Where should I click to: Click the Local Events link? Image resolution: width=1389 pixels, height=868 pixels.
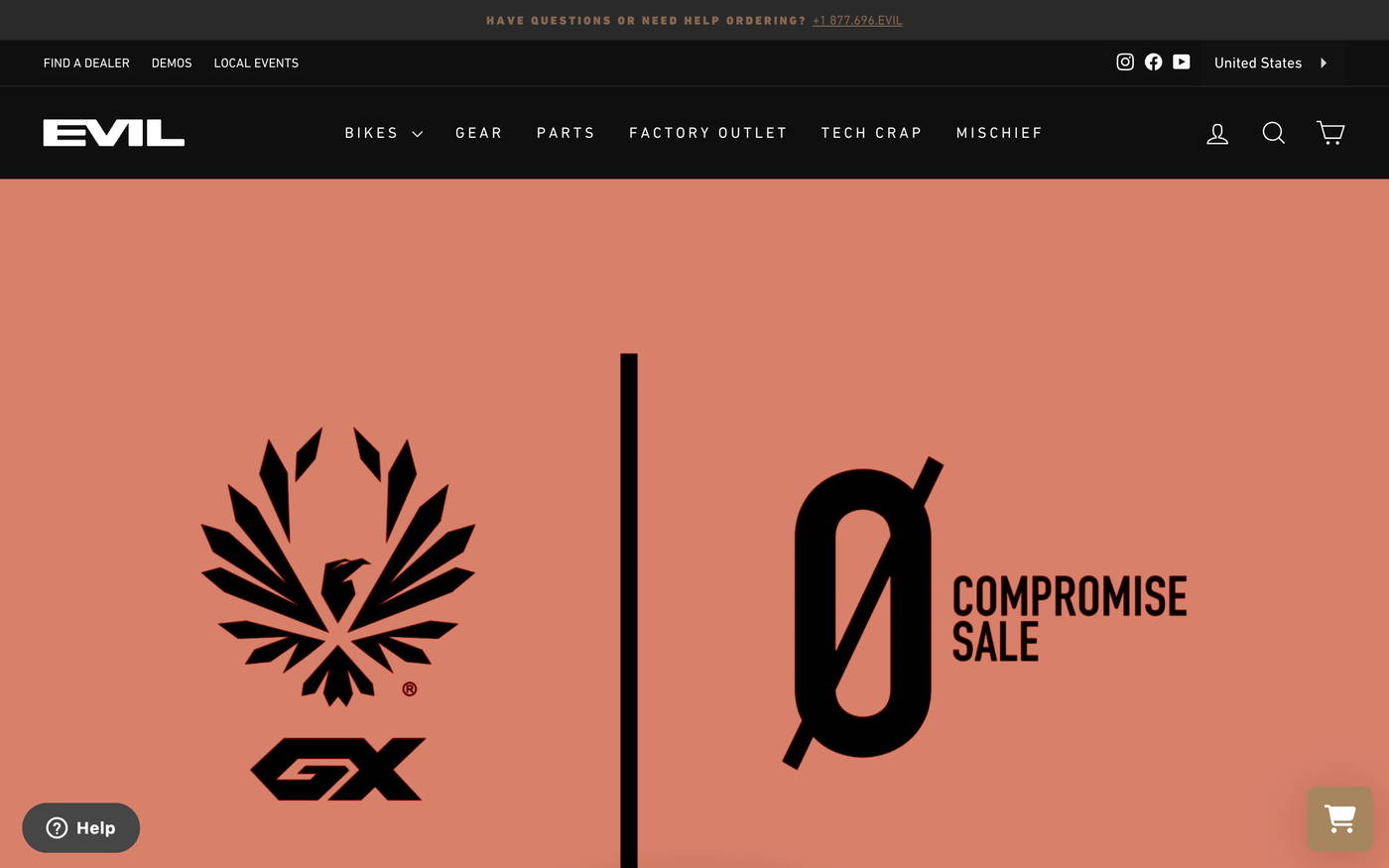pyautogui.click(x=256, y=62)
